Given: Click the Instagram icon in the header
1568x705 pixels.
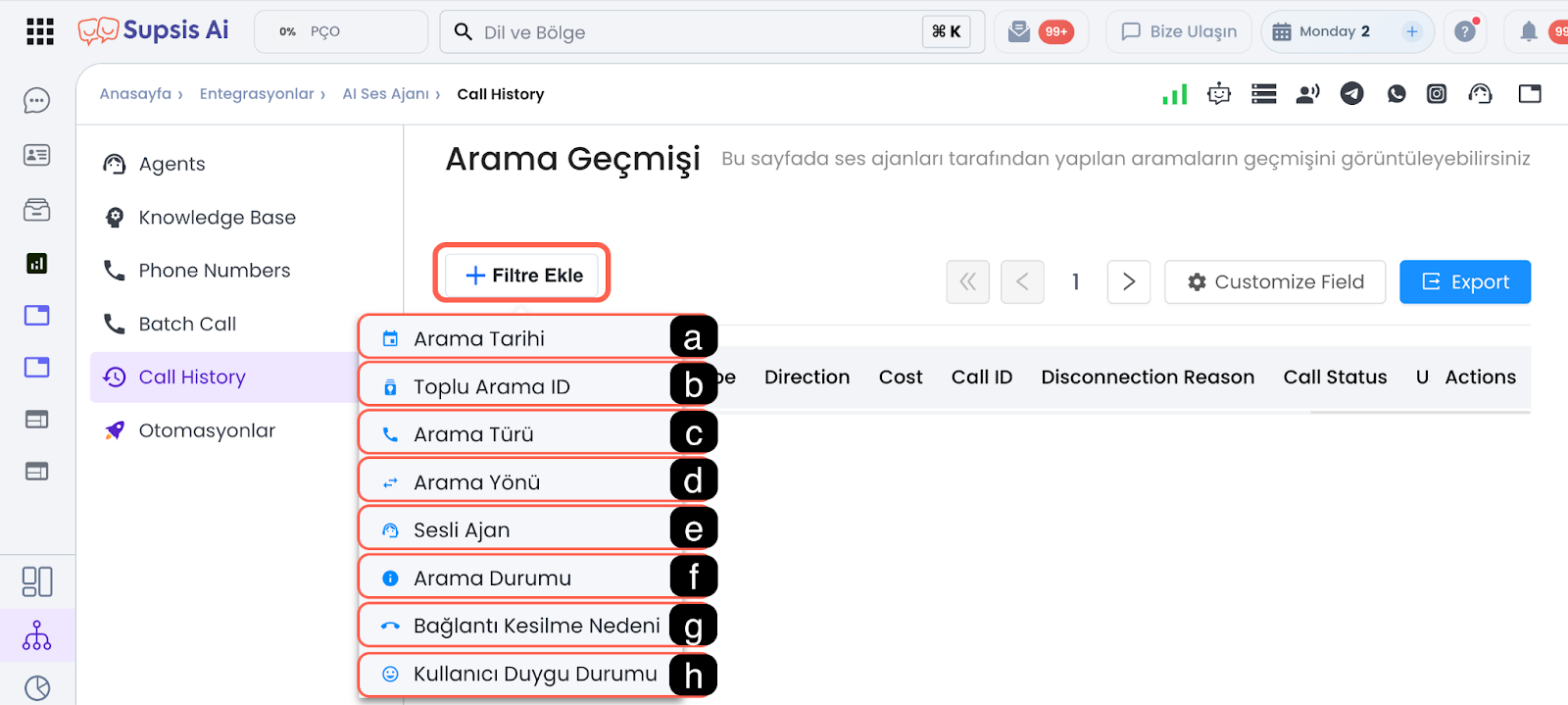Looking at the screenshot, I should tap(1437, 93).
